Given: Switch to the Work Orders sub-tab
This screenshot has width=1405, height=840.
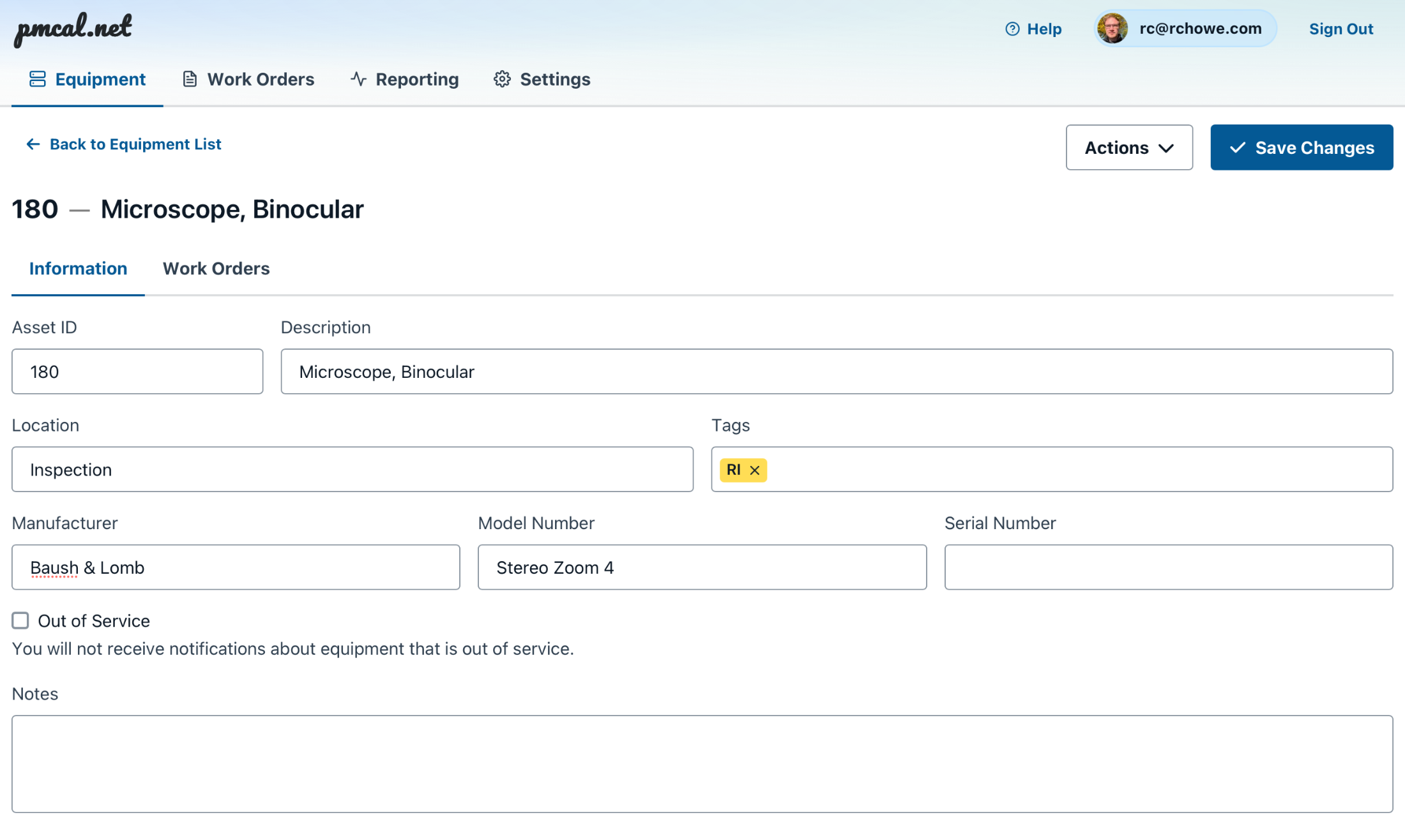Looking at the screenshot, I should coord(216,269).
